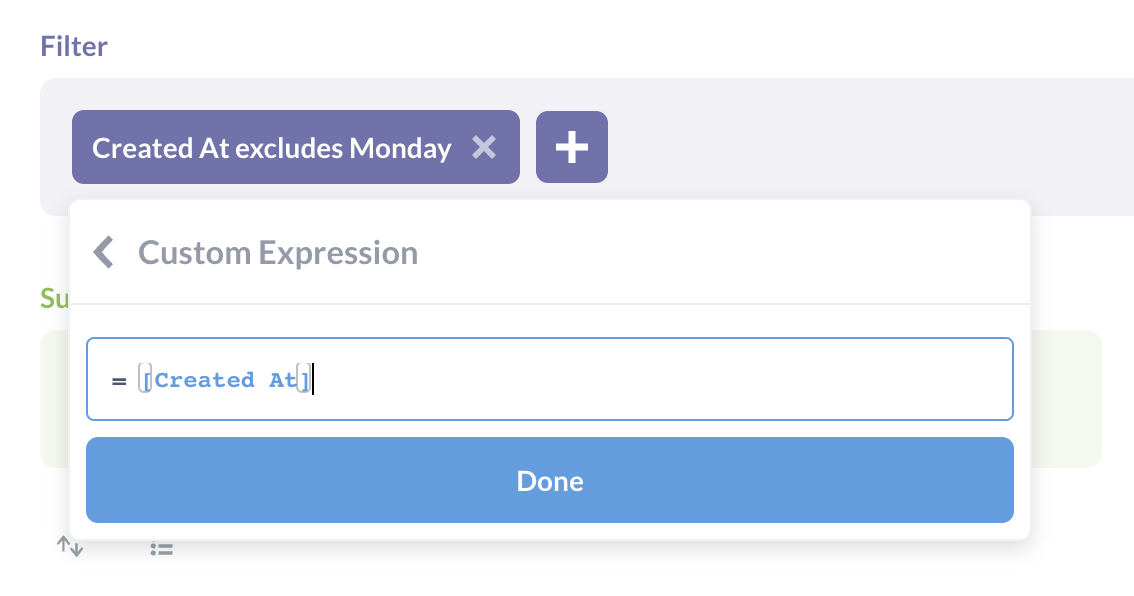This screenshot has height=596, width=1134.
Task: Add another filter using the plus icon
Action: [x=571, y=147]
